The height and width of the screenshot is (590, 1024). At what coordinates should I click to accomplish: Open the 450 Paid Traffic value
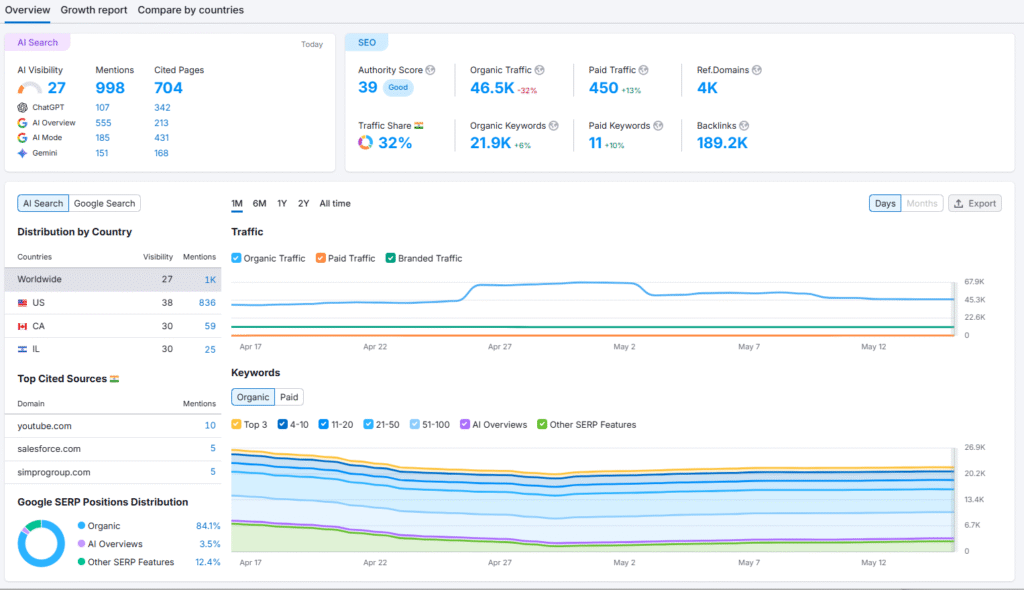[603, 88]
